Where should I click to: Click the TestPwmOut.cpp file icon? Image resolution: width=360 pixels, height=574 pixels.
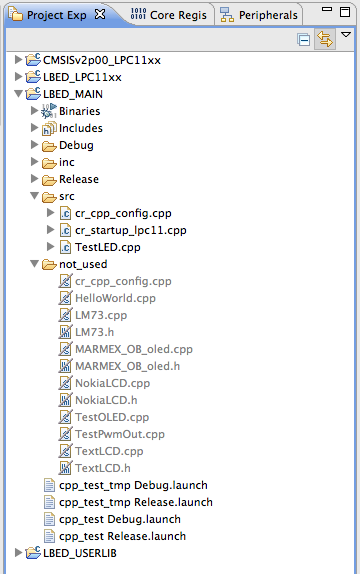(x=65, y=434)
